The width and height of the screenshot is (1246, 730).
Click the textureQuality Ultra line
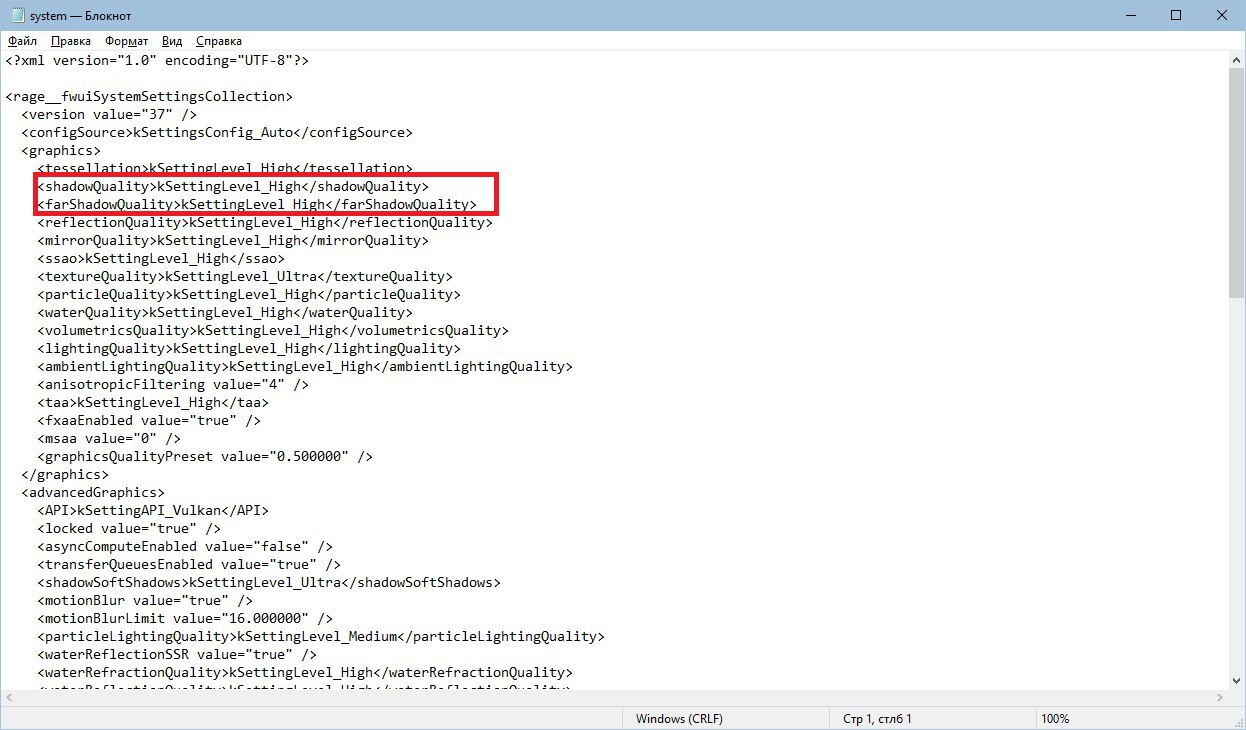[x=245, y=276]
